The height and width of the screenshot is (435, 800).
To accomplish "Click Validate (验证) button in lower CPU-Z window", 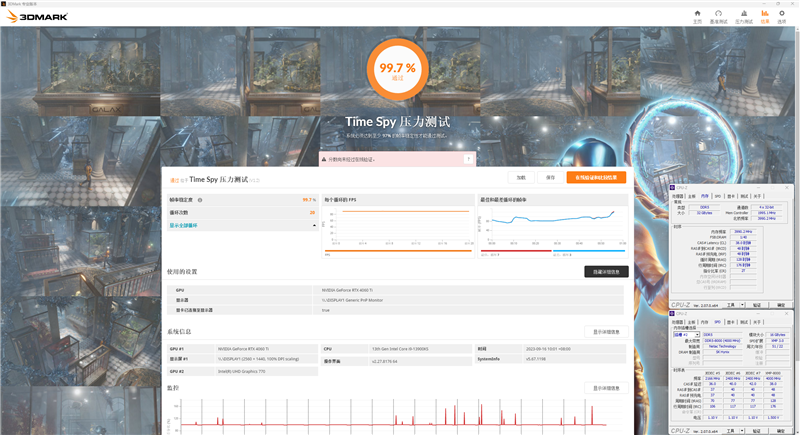I will [x=757, y=431].
